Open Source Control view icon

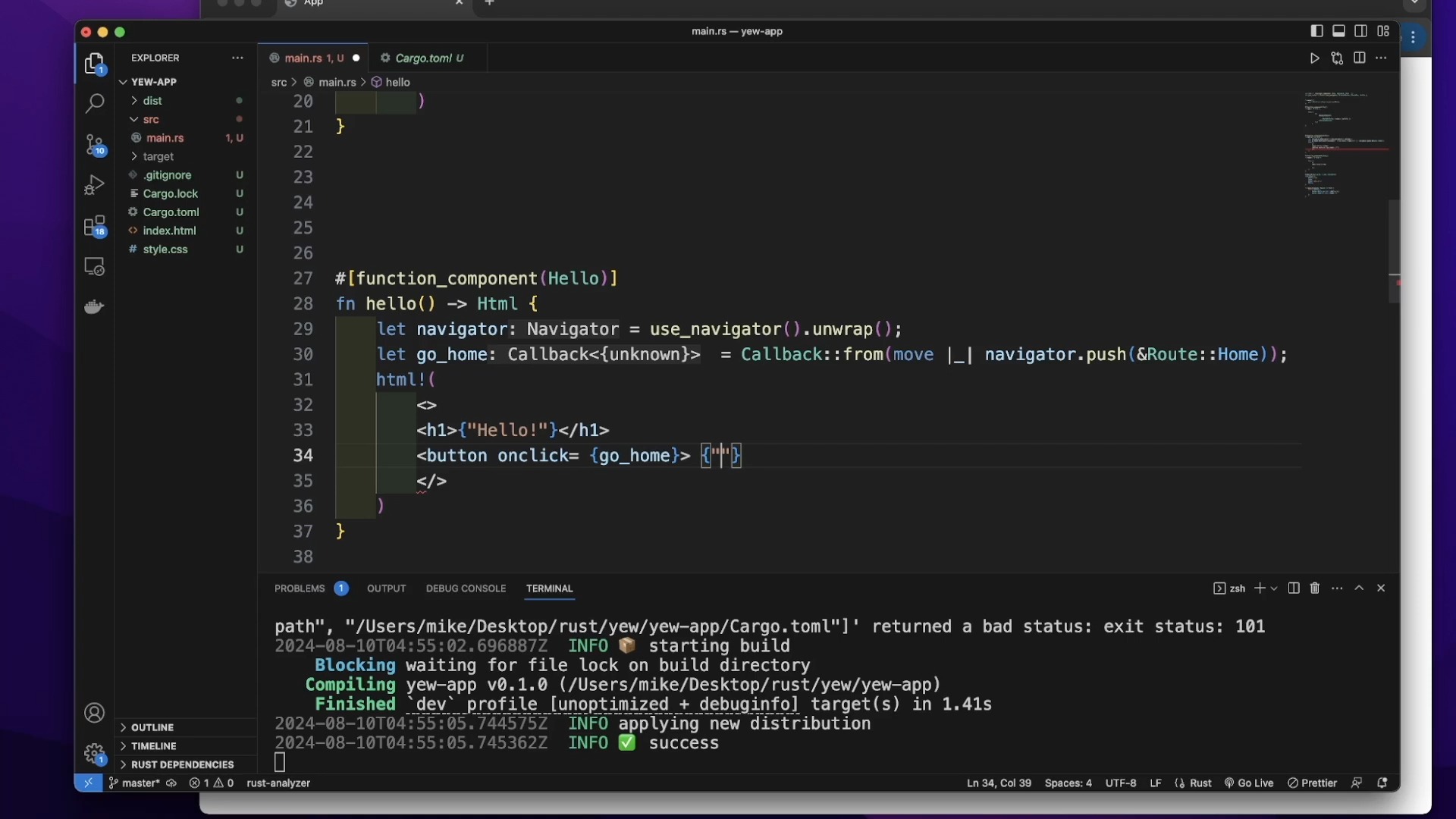click(94, 145)
